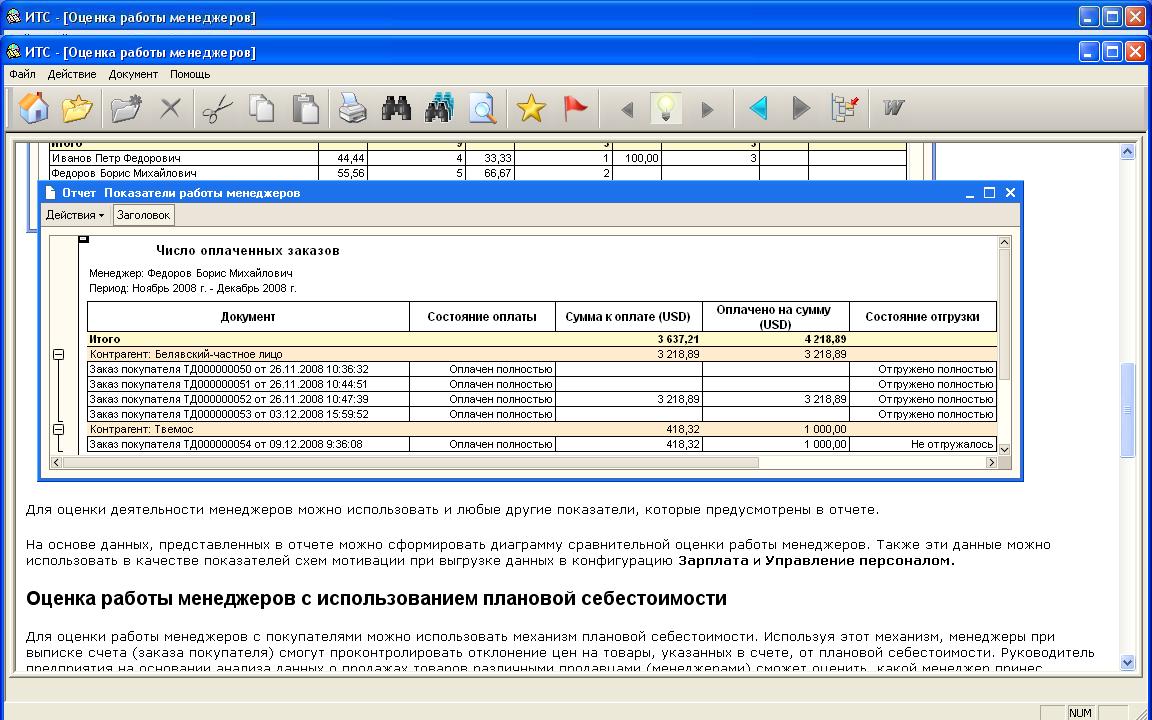
Task: Click the report's horizontal scrollbar right arrow
Action: tap(991, 462)
